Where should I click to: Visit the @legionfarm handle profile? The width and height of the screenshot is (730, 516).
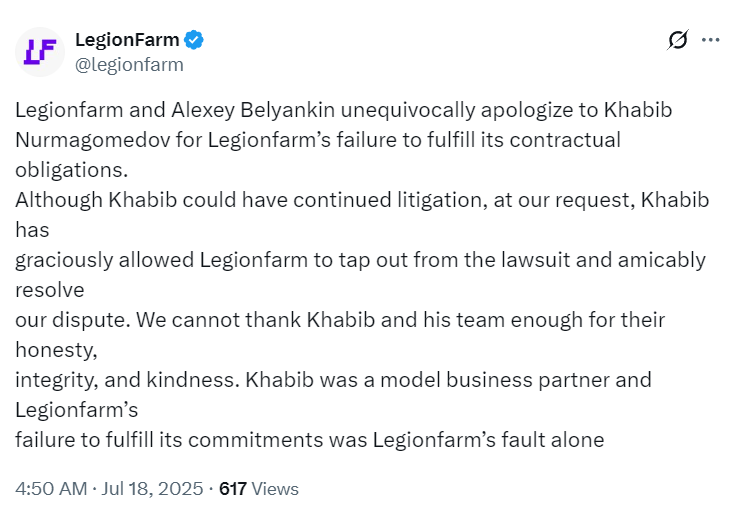(x=129, y=64)
